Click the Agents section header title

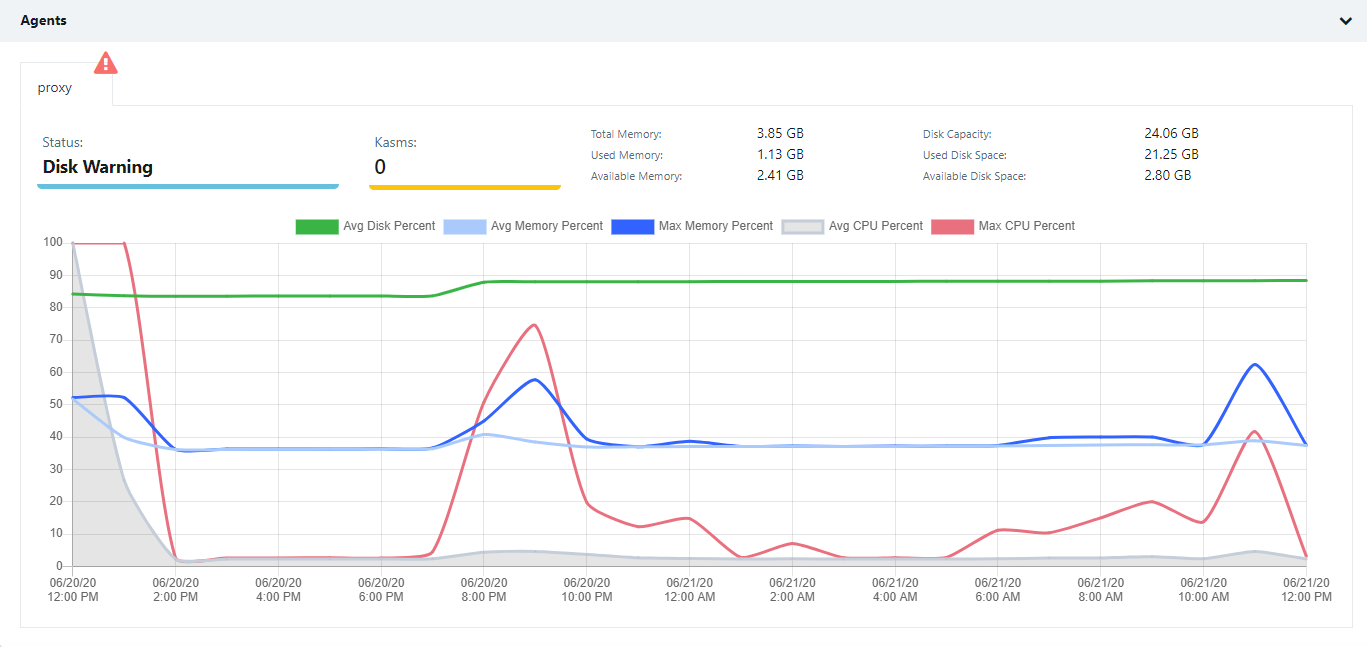point(44,20)
